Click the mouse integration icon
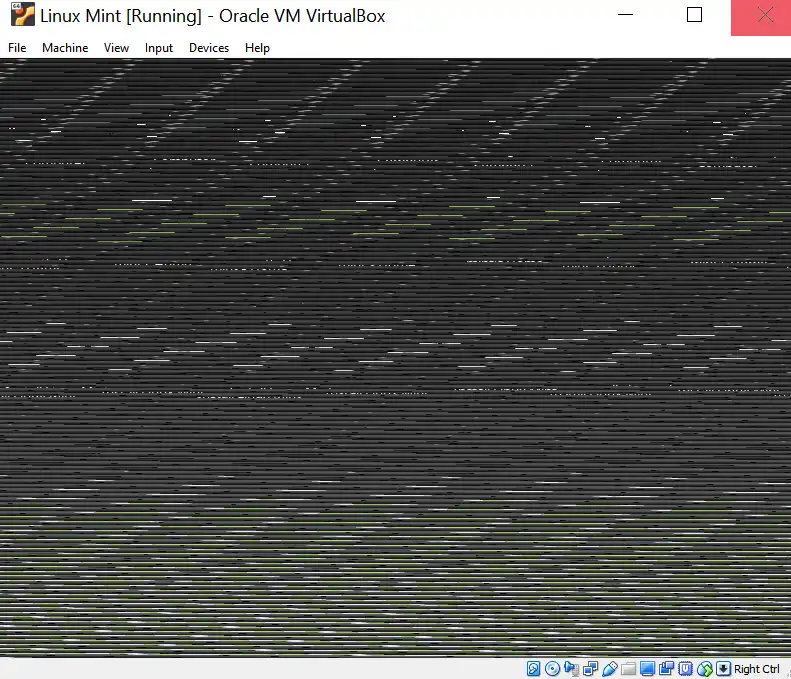This screenshot has height=679, width=791. 705,669
